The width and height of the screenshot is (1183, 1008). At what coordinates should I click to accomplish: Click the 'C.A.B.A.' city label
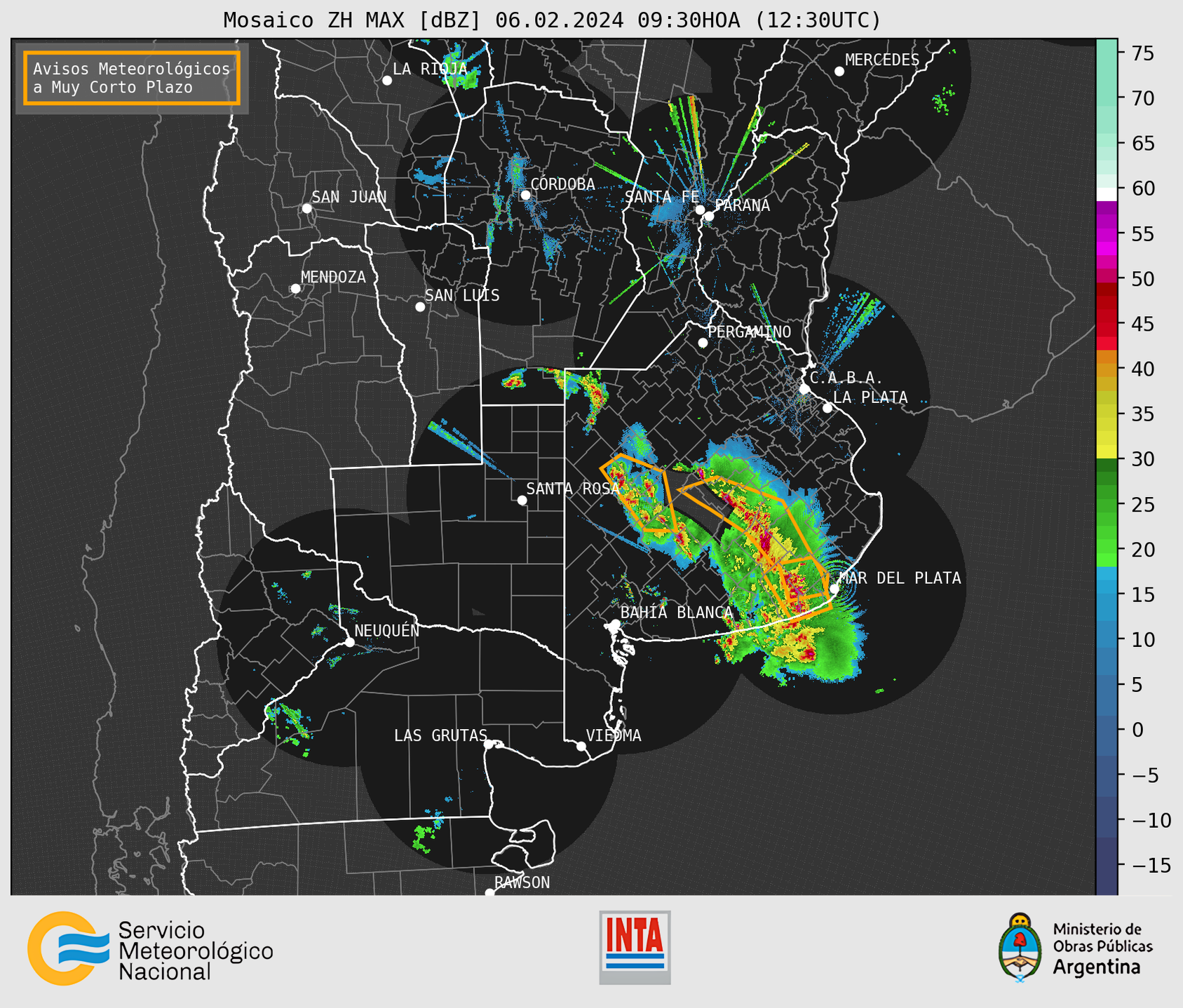[846, 378]
